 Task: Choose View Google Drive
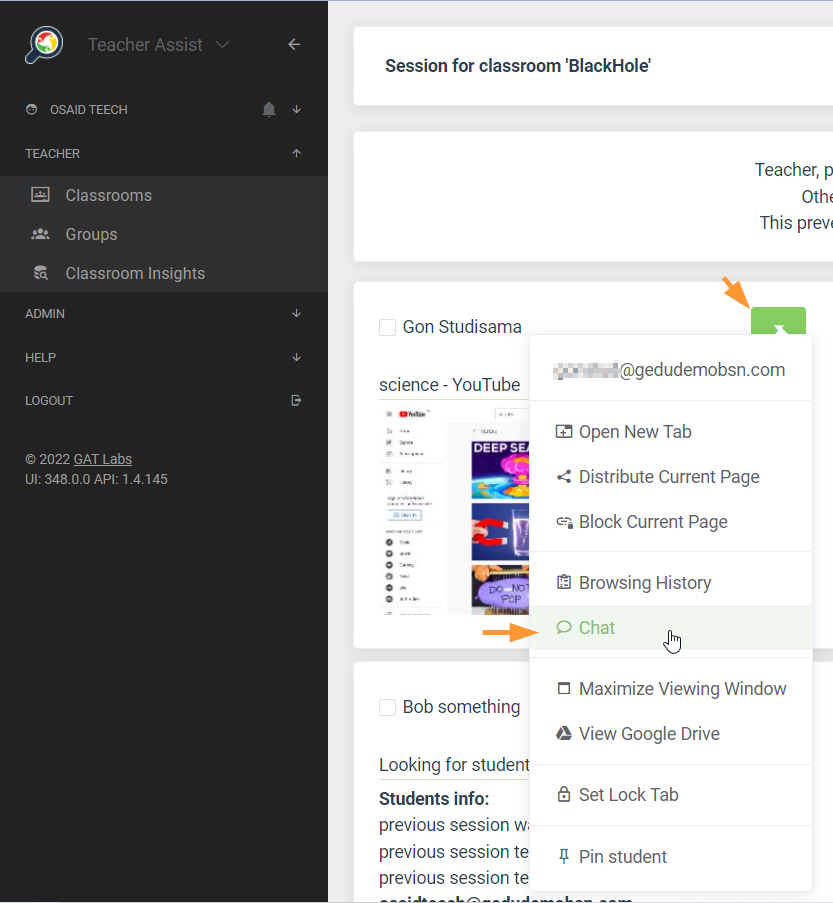pos(670,733)
